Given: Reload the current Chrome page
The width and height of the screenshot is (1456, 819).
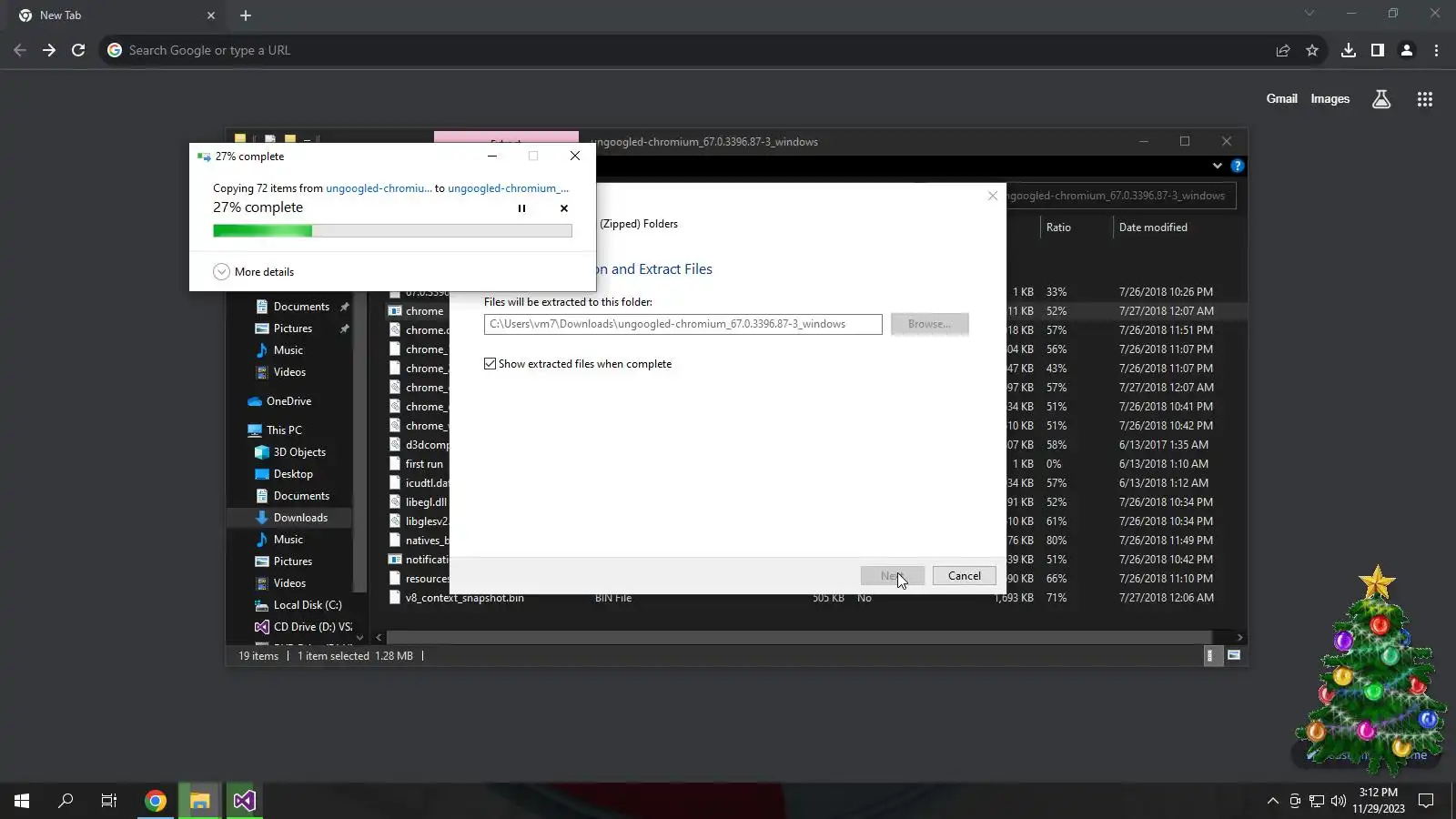Looking at the screenshot, I should pyautogui.click(x=78, y=50).
